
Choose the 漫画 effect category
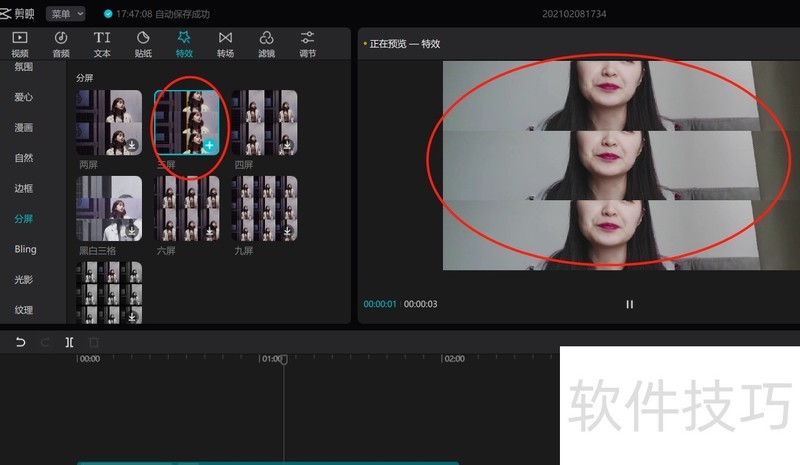coord(23,128)
